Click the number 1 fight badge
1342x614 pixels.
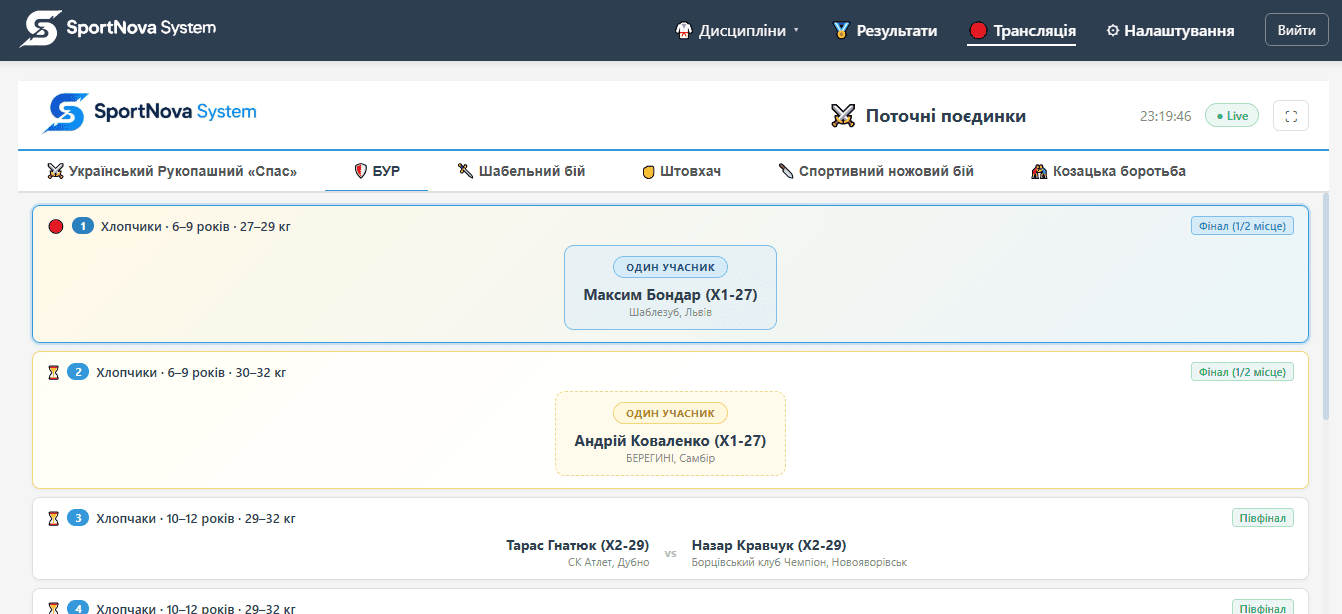[83, 226]
